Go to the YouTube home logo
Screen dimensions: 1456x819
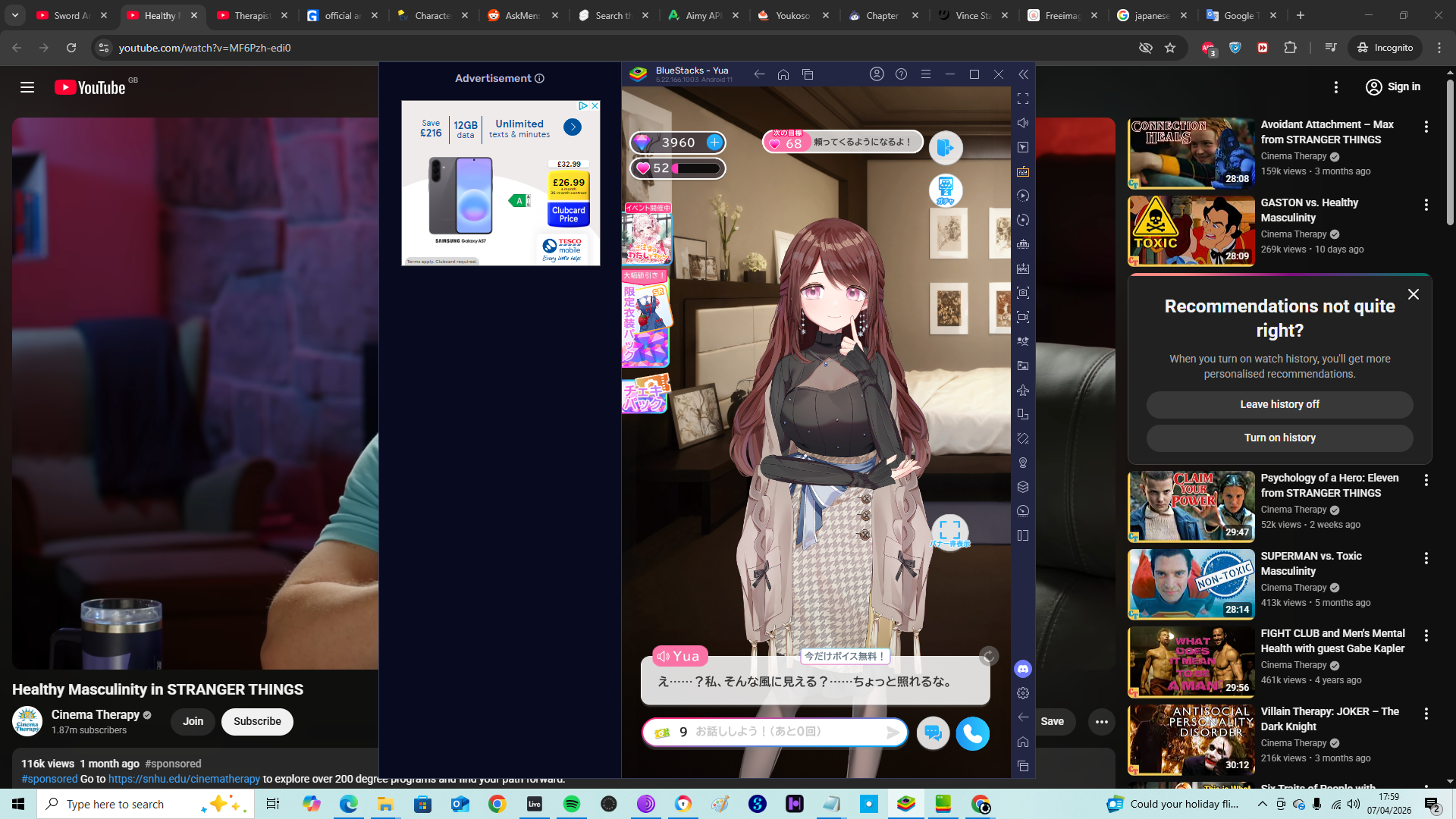point(90,87)
